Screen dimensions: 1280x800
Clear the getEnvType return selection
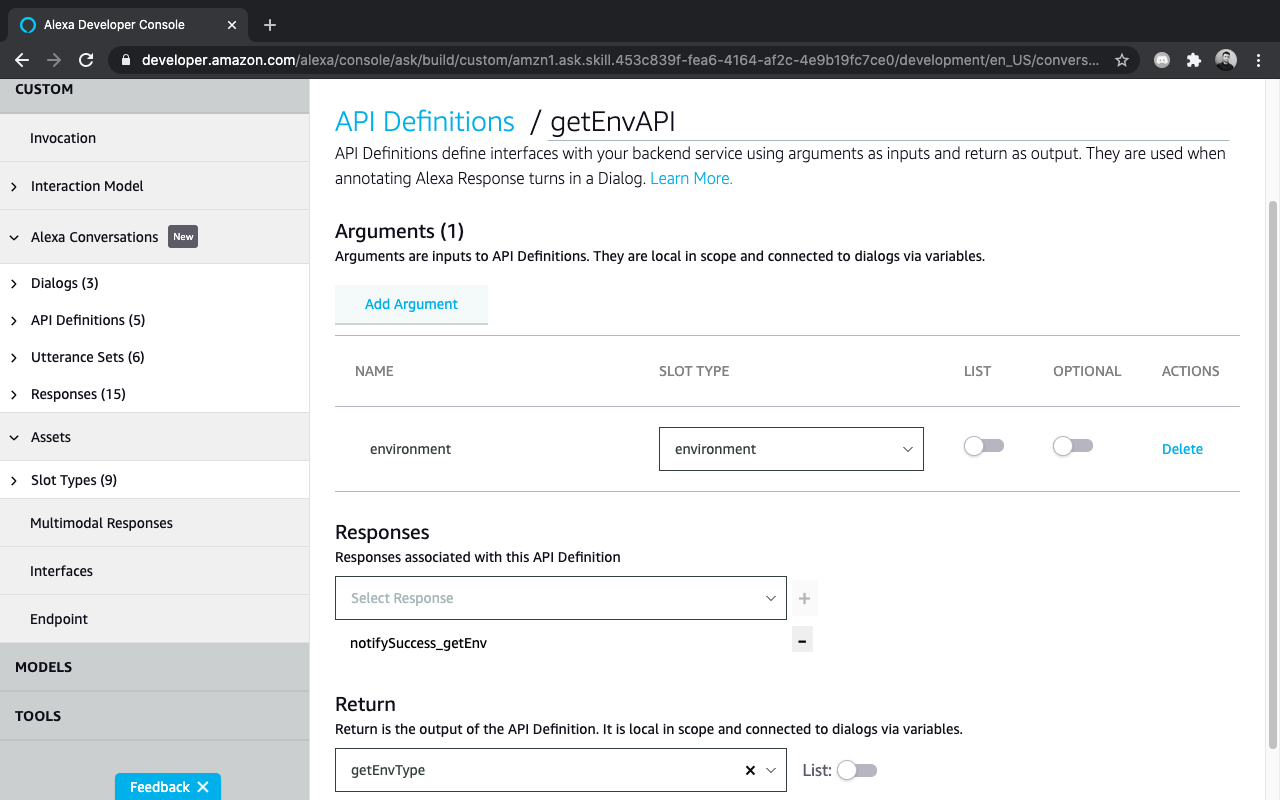(750, 770)
